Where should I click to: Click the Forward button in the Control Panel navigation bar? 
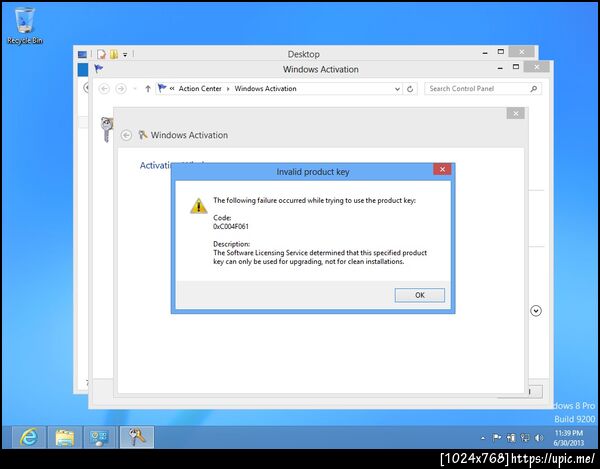tap(121, 89)
